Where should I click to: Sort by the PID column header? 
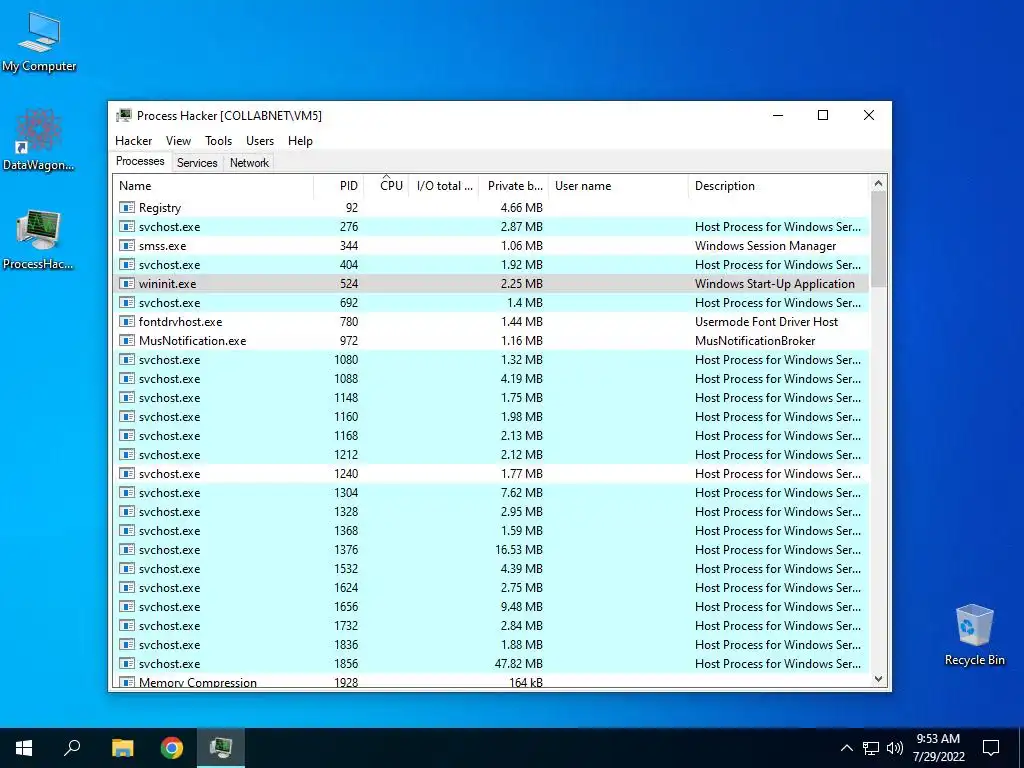click(338, 185)
